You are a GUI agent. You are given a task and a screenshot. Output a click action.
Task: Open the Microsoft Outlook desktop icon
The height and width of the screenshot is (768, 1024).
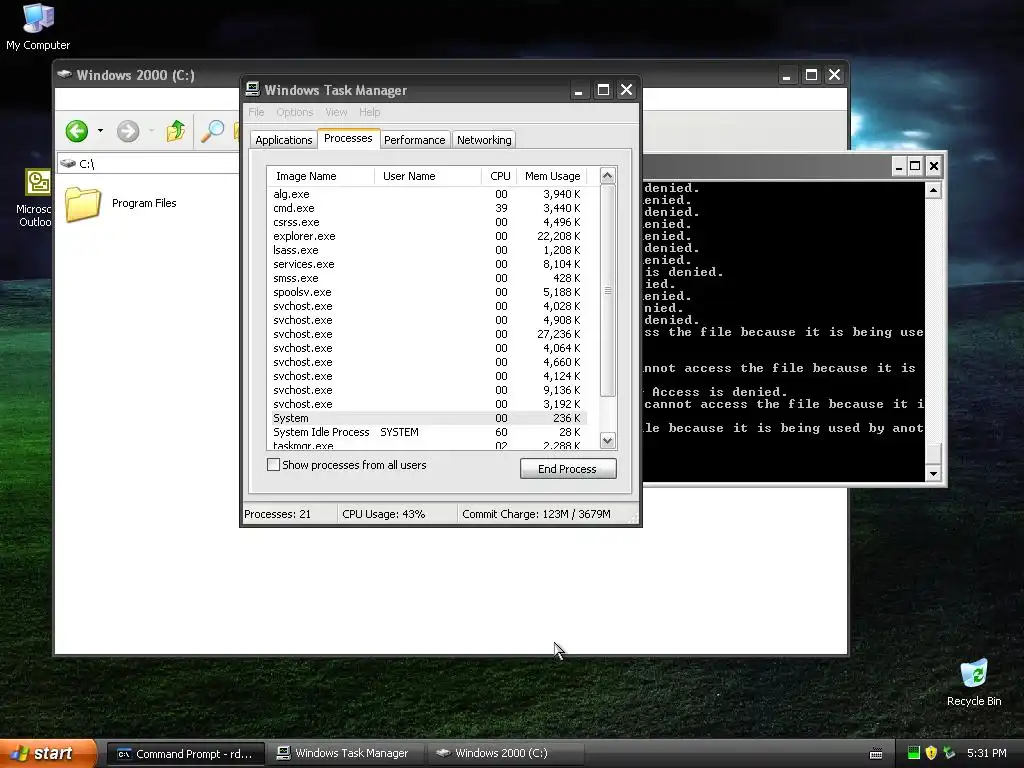pyautogui.click(x=36, y=198)
